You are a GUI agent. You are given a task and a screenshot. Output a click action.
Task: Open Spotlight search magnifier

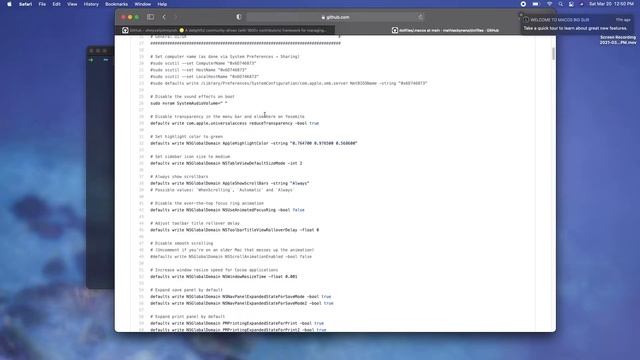click(x=560, y=4)
